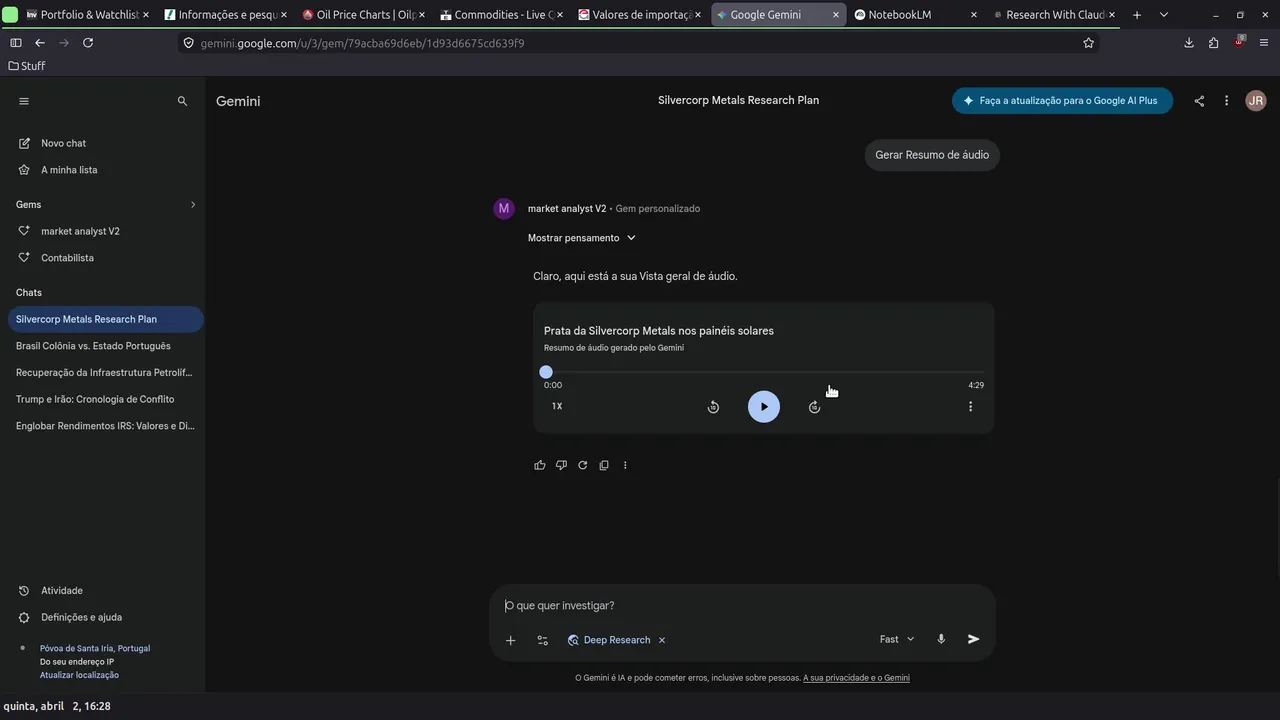
Task: Rewind the audio ten seconds
Action: (x=713, y=407)
